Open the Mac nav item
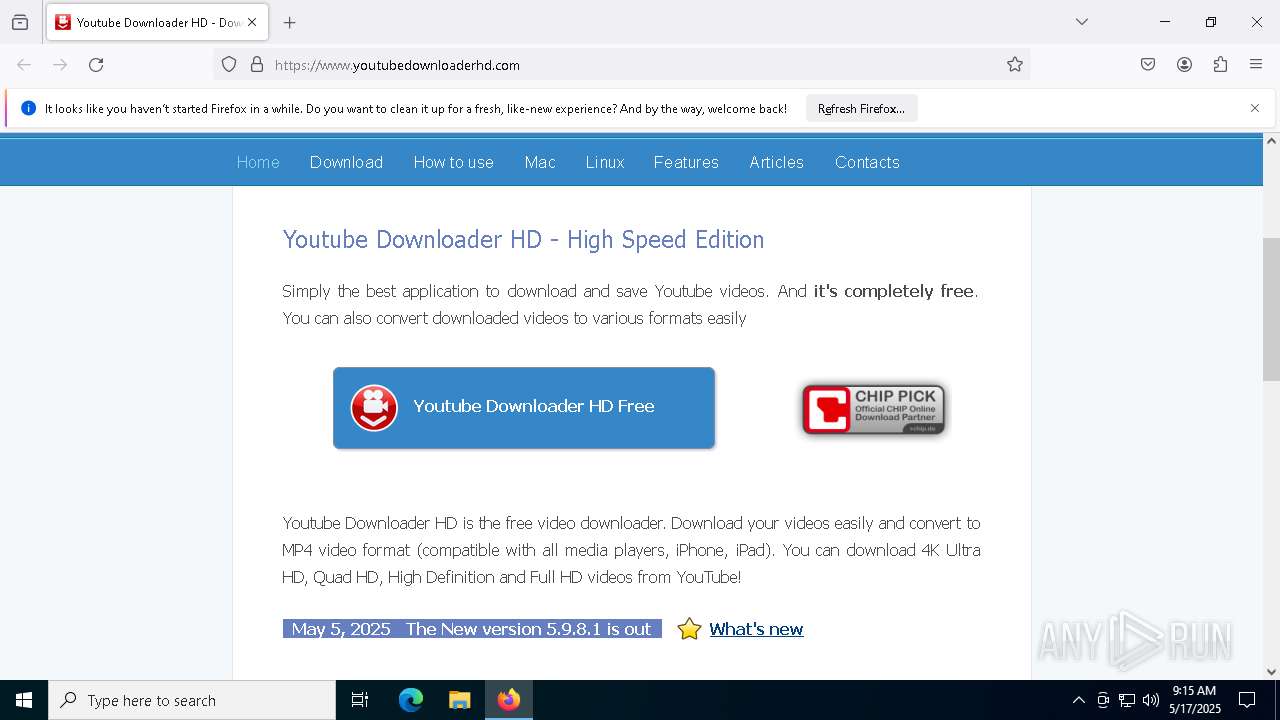The image size is (1280, 720). [540, 162]
